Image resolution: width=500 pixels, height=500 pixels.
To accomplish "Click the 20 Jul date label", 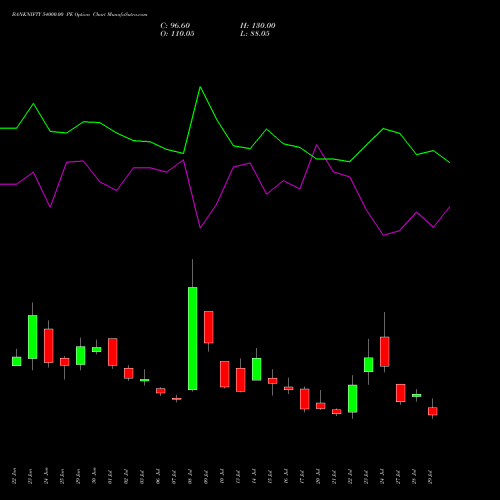I will tap(318, 476).
